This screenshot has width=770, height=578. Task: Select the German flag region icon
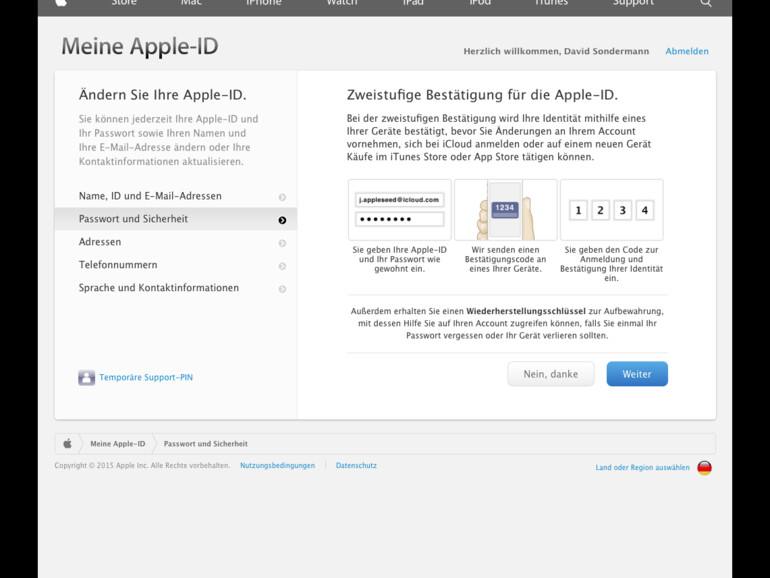click(704, 468)
